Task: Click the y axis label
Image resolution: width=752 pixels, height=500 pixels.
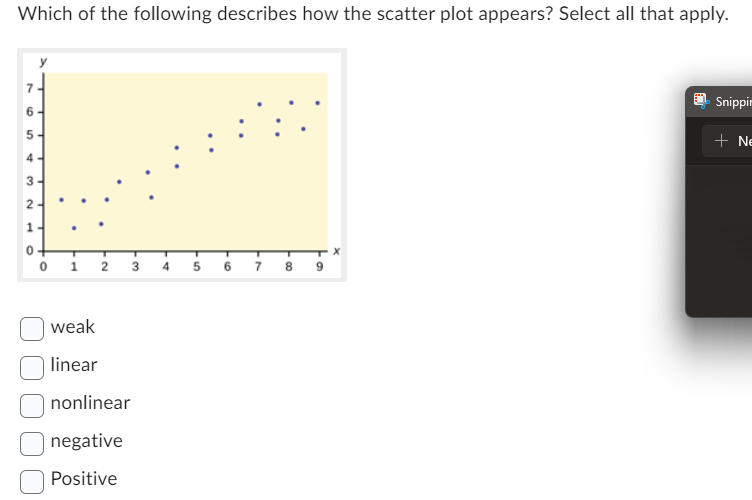Action: click(x=43, y=61)
